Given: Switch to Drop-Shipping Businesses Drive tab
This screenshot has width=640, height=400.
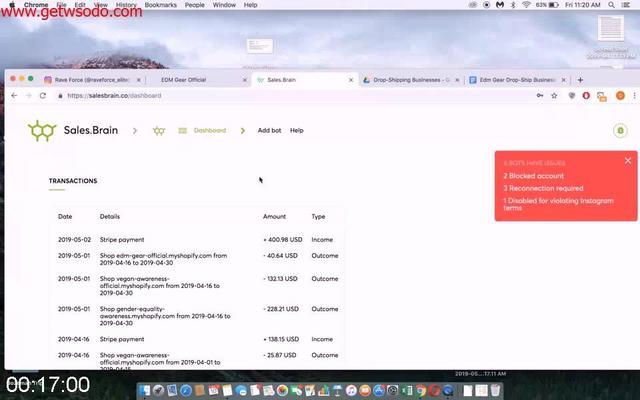Looking at the screenshot, I should pyautogui.click(x=411, y=80).
